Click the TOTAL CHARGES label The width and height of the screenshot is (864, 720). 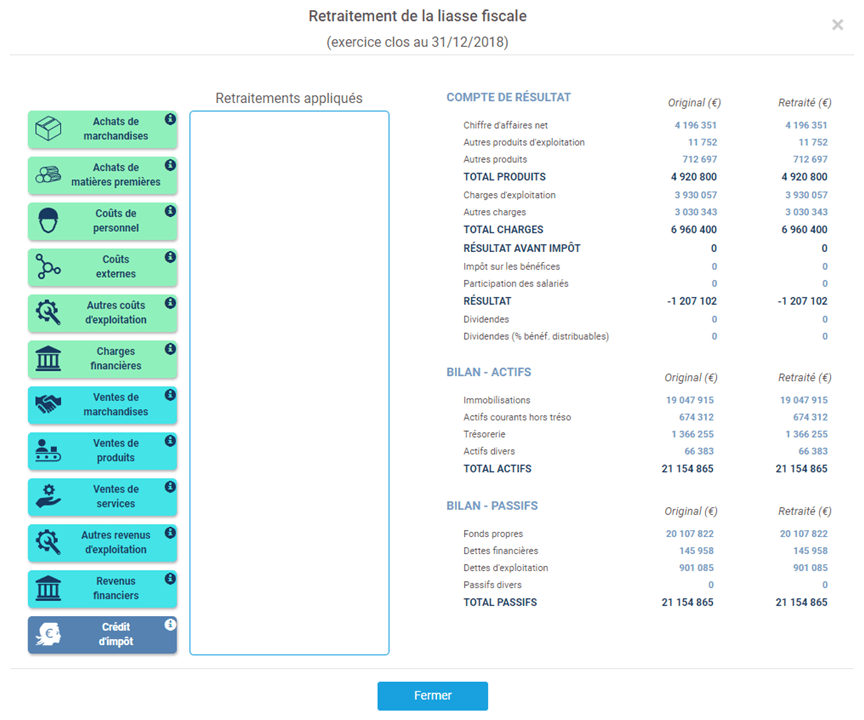(x=503, y=230)
